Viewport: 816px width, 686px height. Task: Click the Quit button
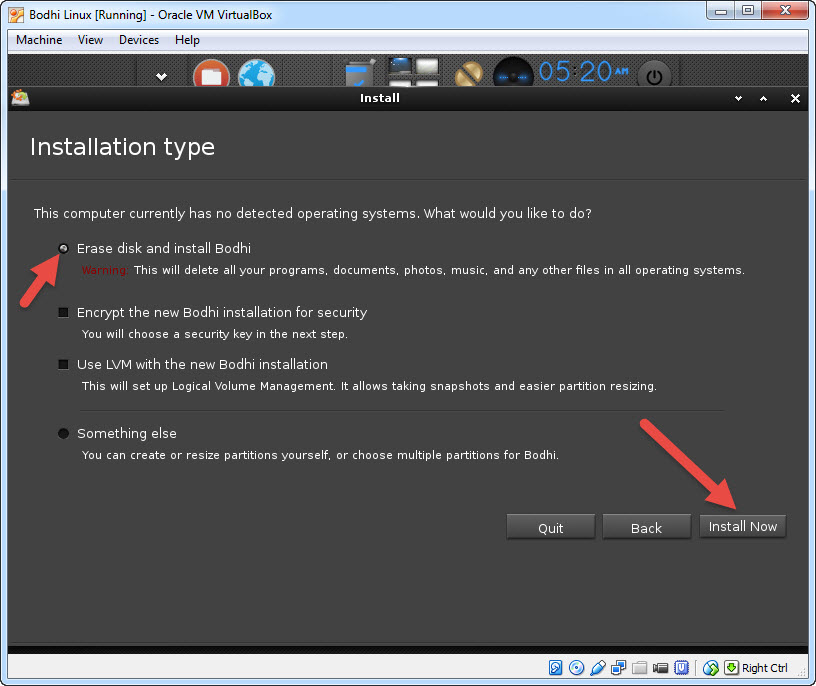click(551, 527)
